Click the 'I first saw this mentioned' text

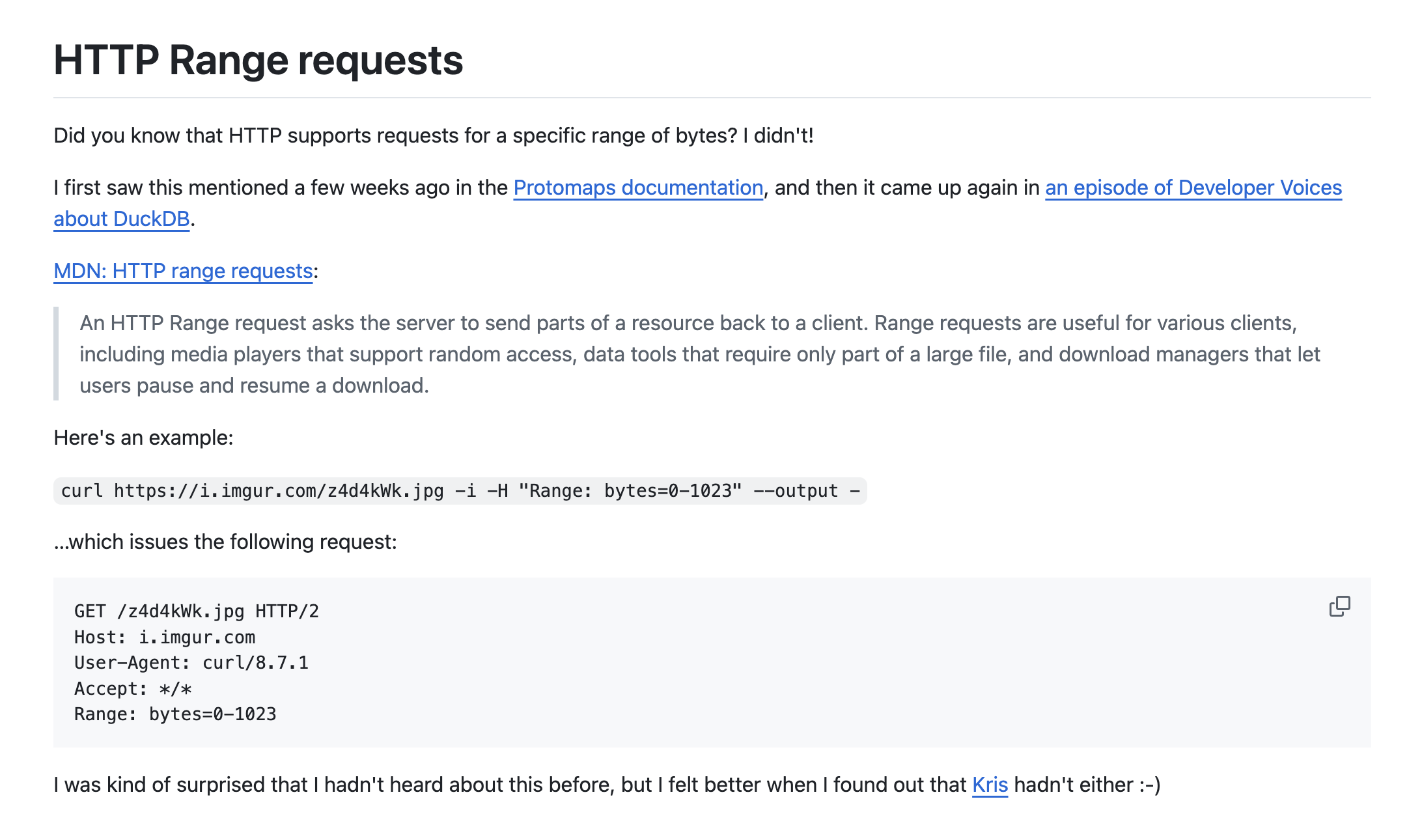click(x=280, y=188)
